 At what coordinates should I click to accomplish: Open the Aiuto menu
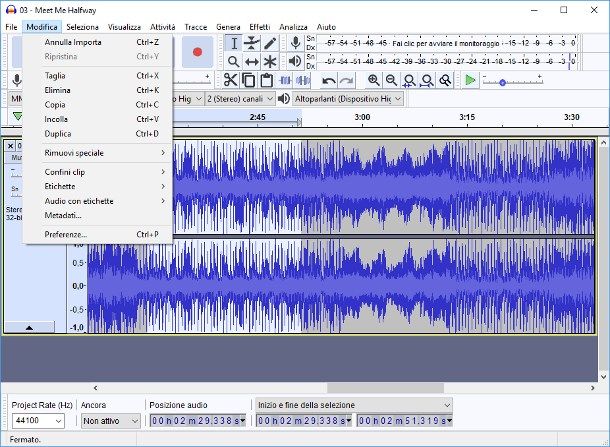tap(326, 27)
